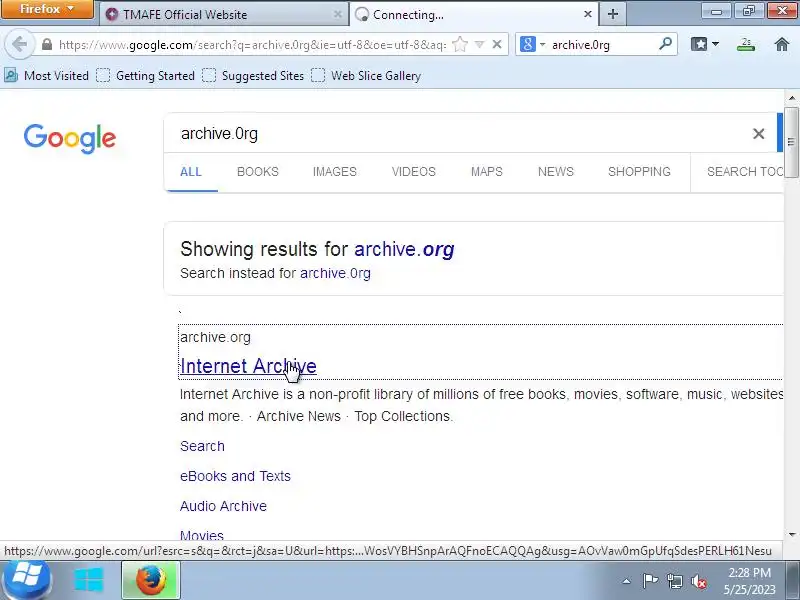The image size is (800, 600).
Task: Select the BOOKS results tab
Action: [258, 172]
